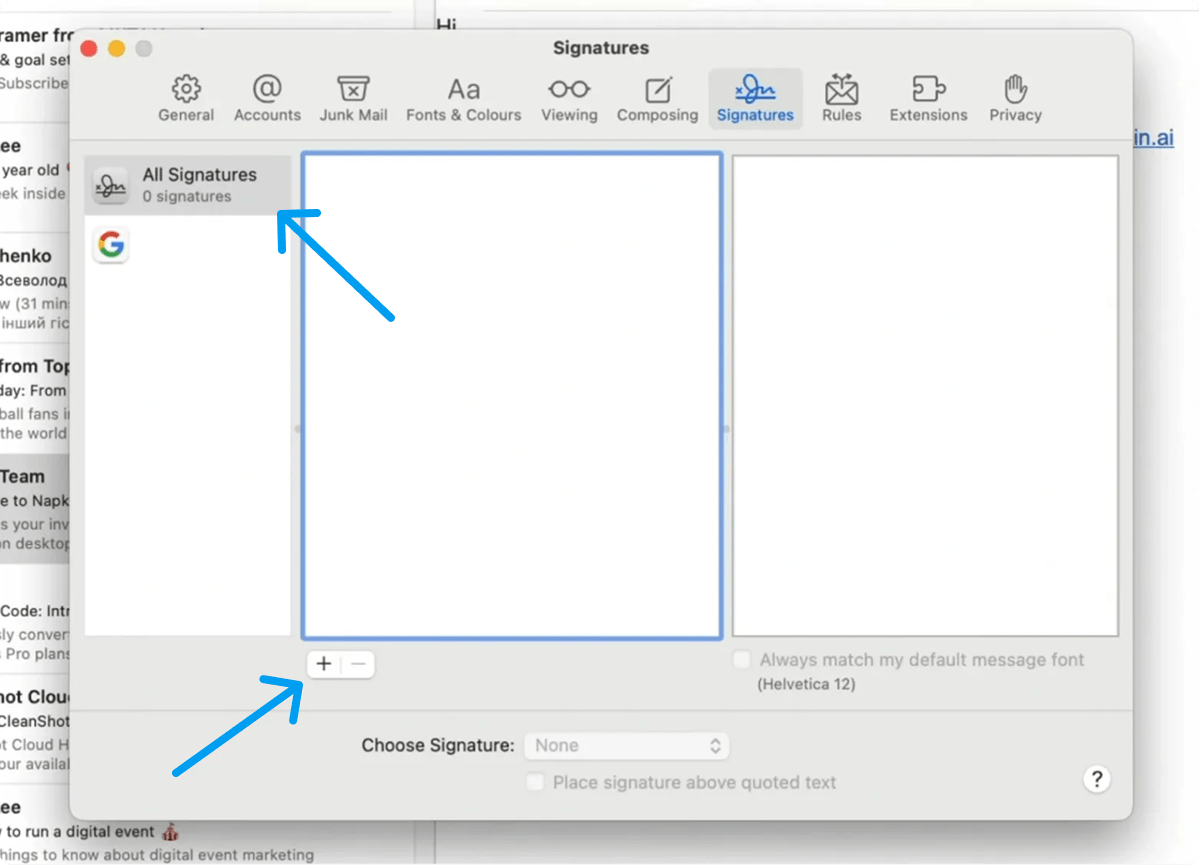Click the plus button to add signature
The height and width of the screenshot is (865, 1199).
click(x=323, y=664)
